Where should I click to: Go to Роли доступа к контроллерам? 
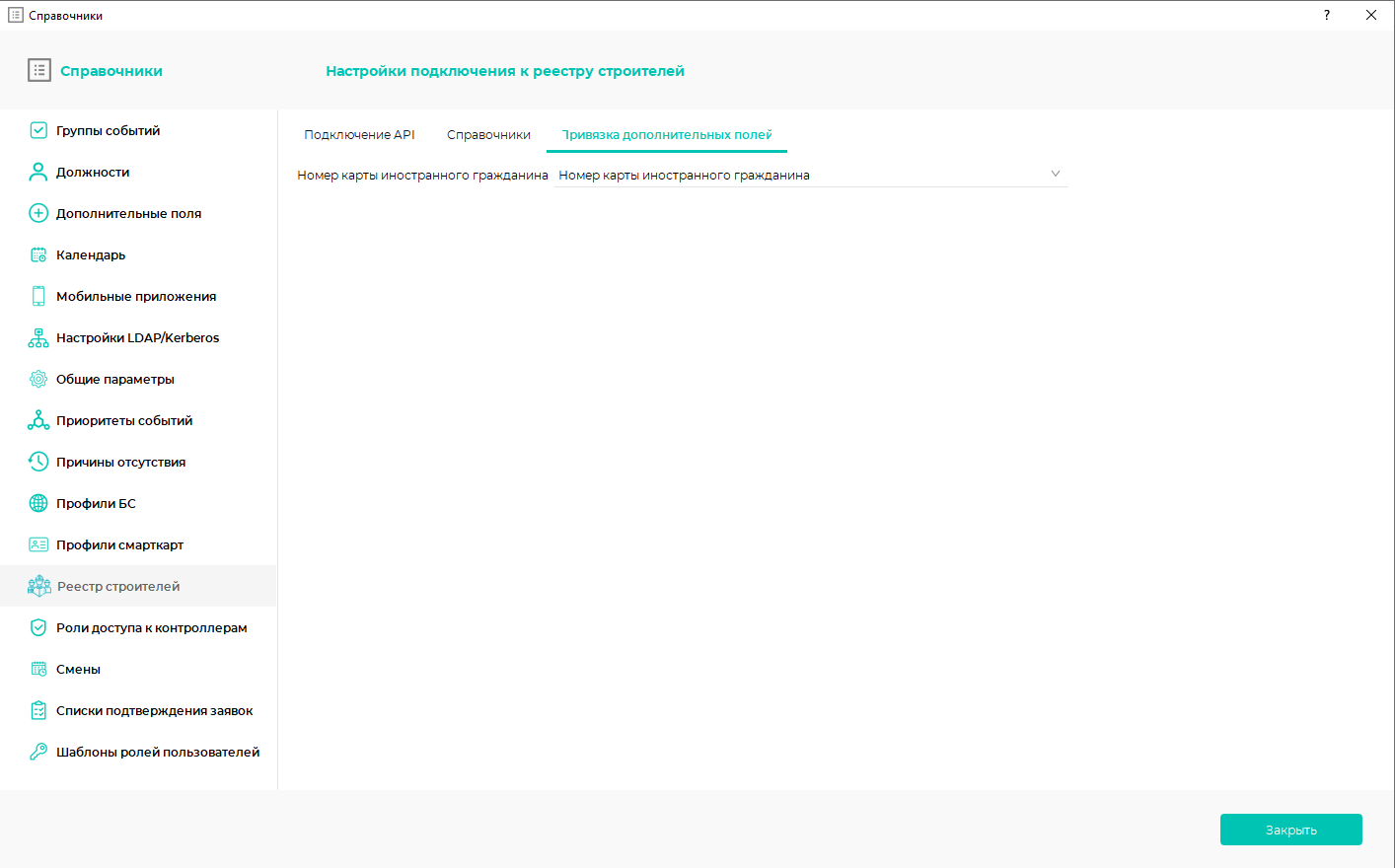pos(151,627)
